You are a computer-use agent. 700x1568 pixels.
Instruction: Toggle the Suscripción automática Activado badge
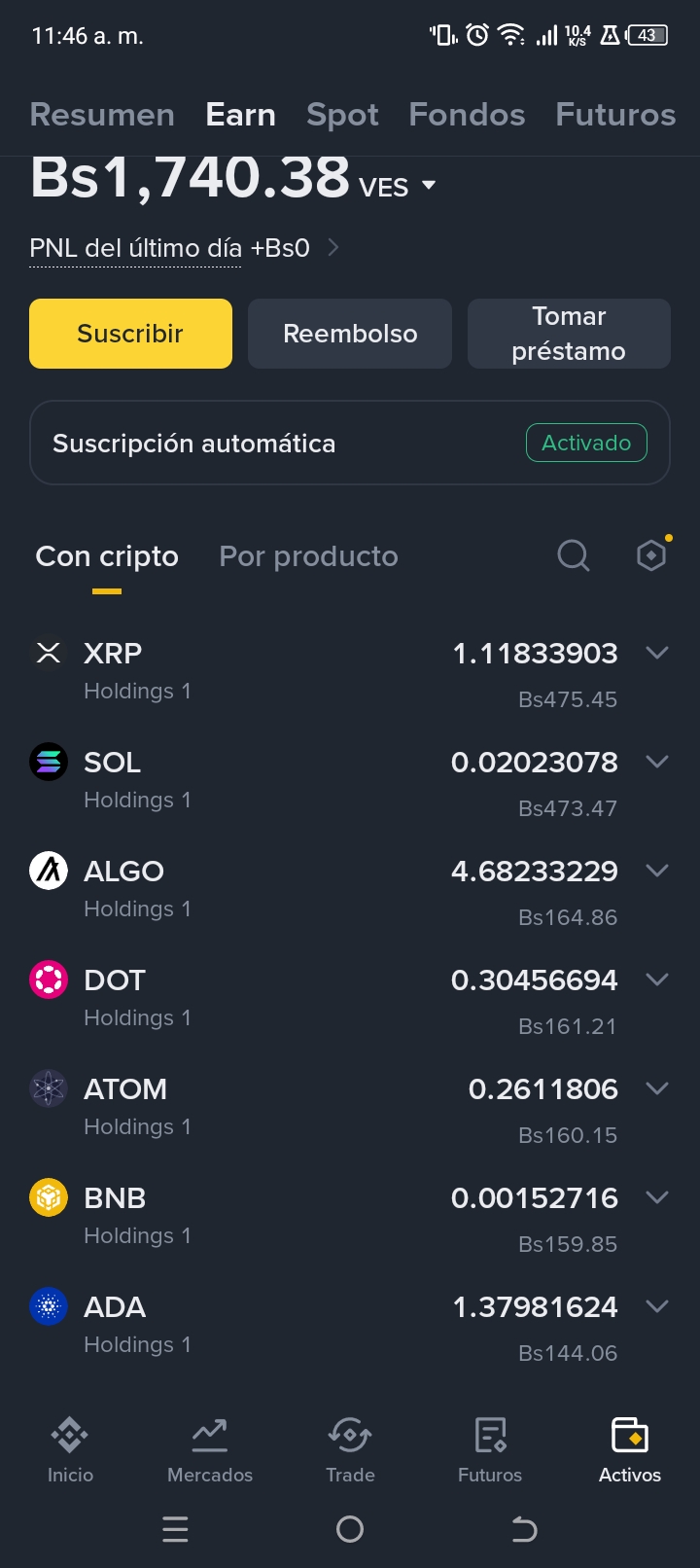pyautogui.click(x=586, y=443)
